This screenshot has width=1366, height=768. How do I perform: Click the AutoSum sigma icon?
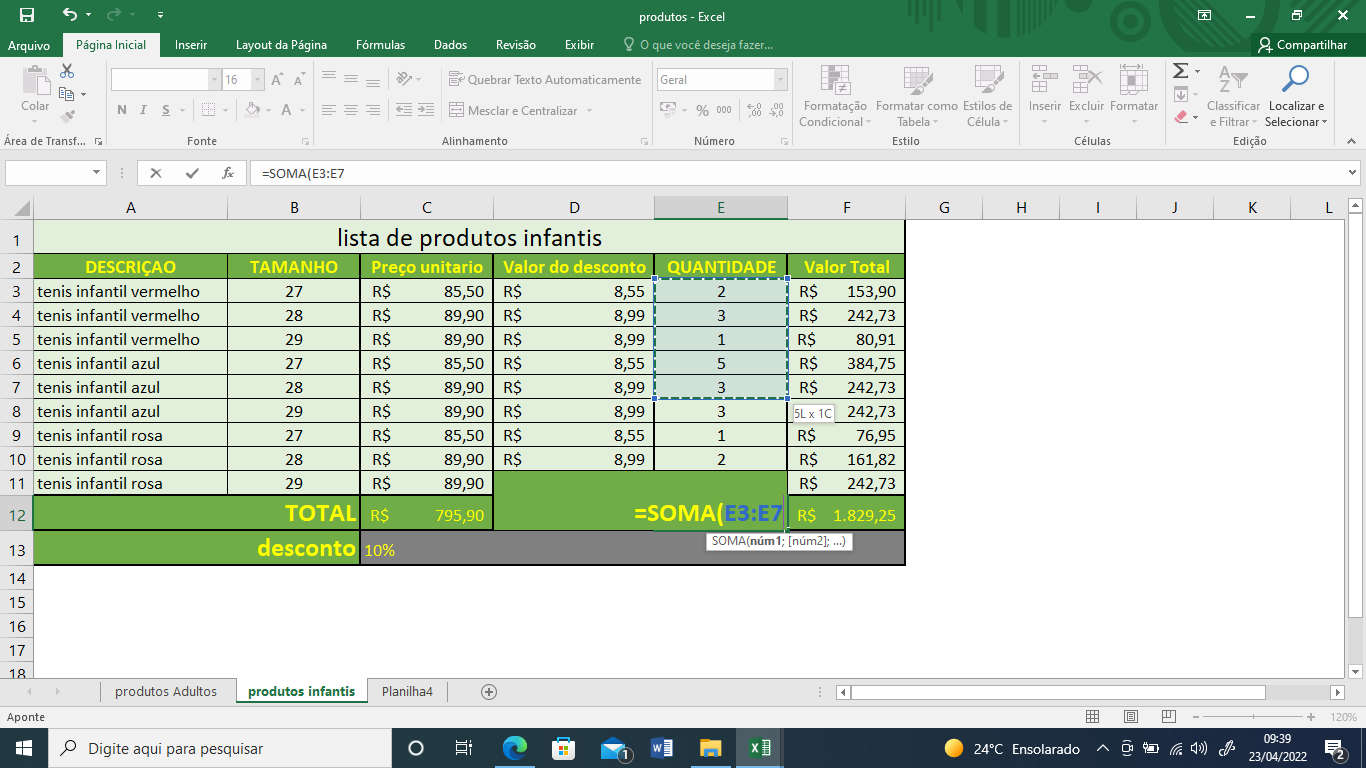click(1180, 71)
